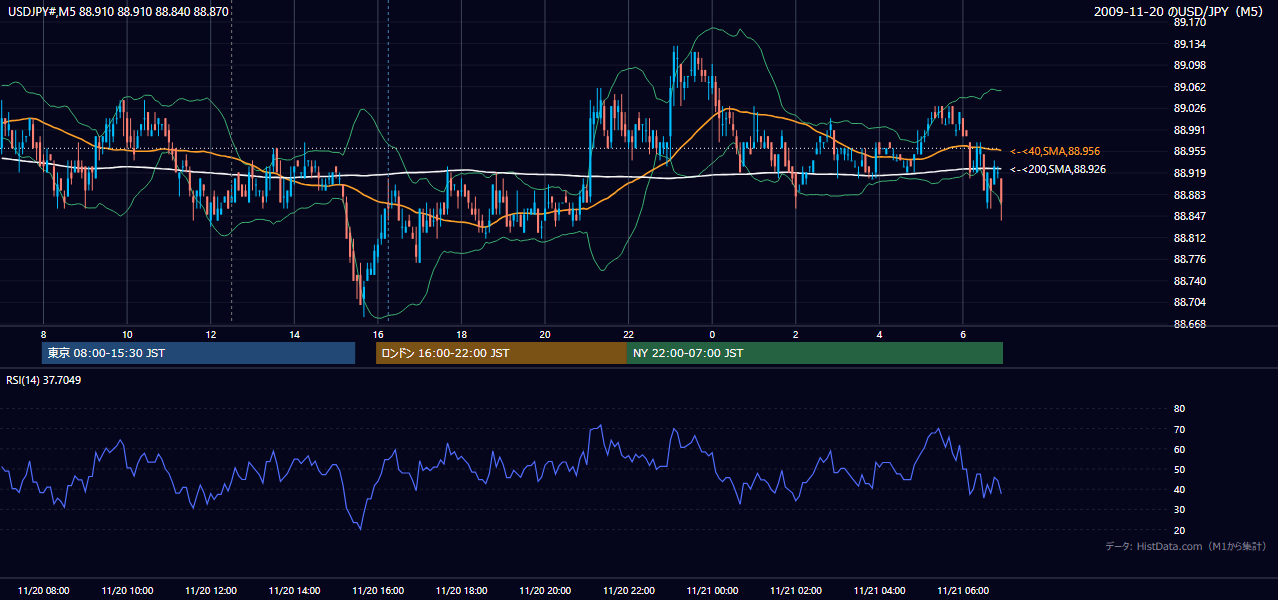
Task: Click the 40 SMA 88.956 label
Action: click(x=1055, y=151)
